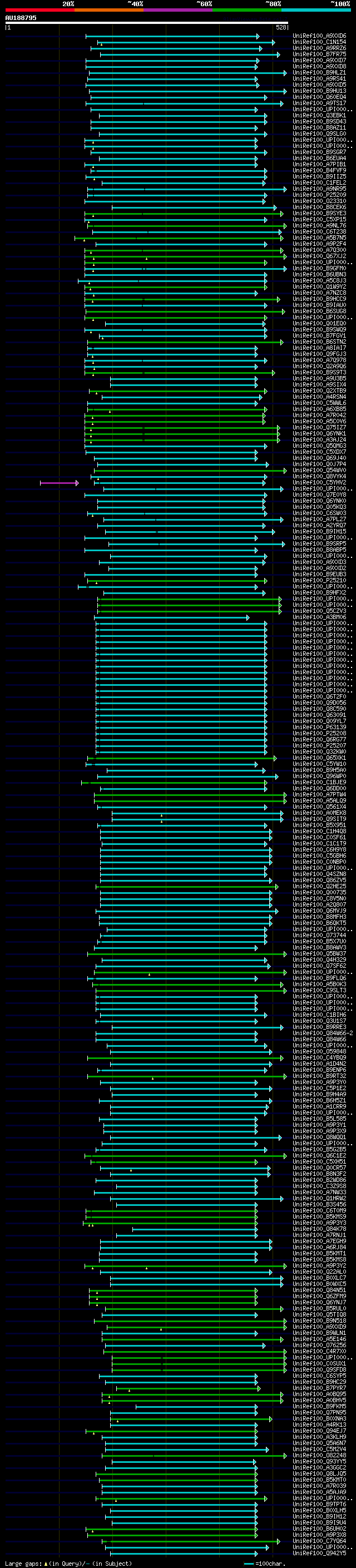Open hit UniRef100_C1N154
This screenshot has width=356, height=1568.
pyautogui.click(x=319, y=43)
